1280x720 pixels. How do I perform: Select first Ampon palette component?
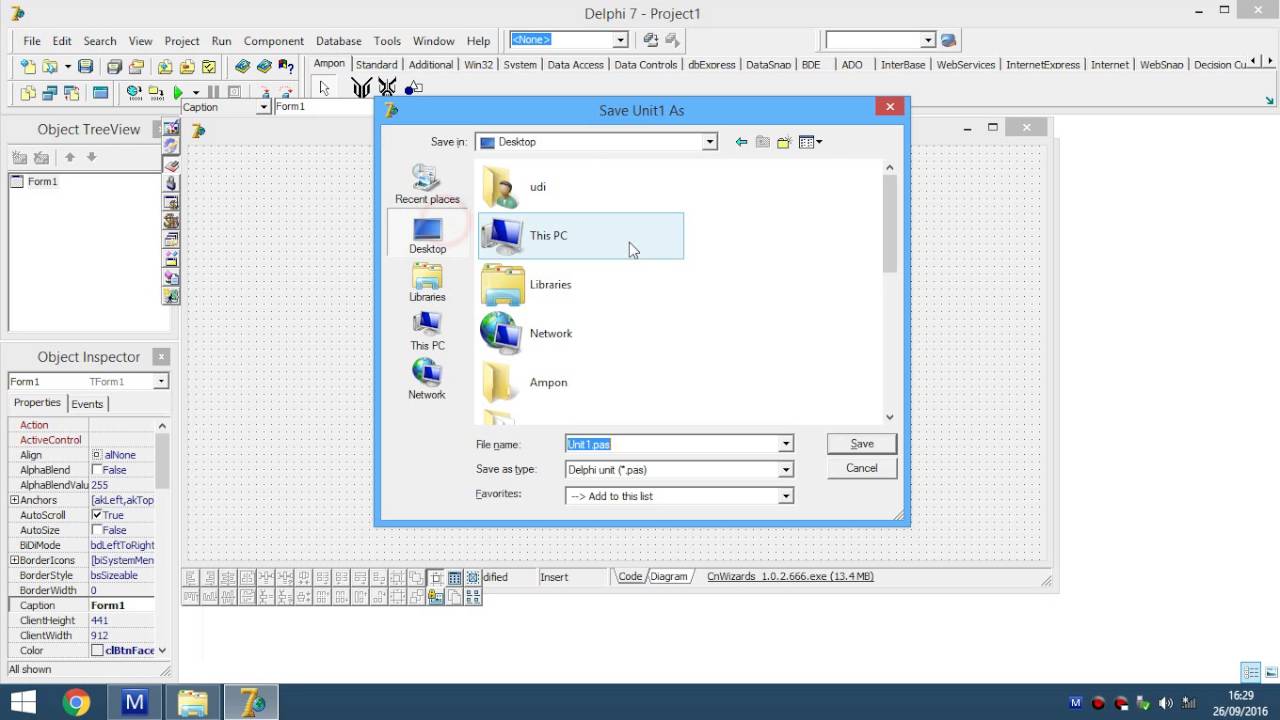(361, 88)
